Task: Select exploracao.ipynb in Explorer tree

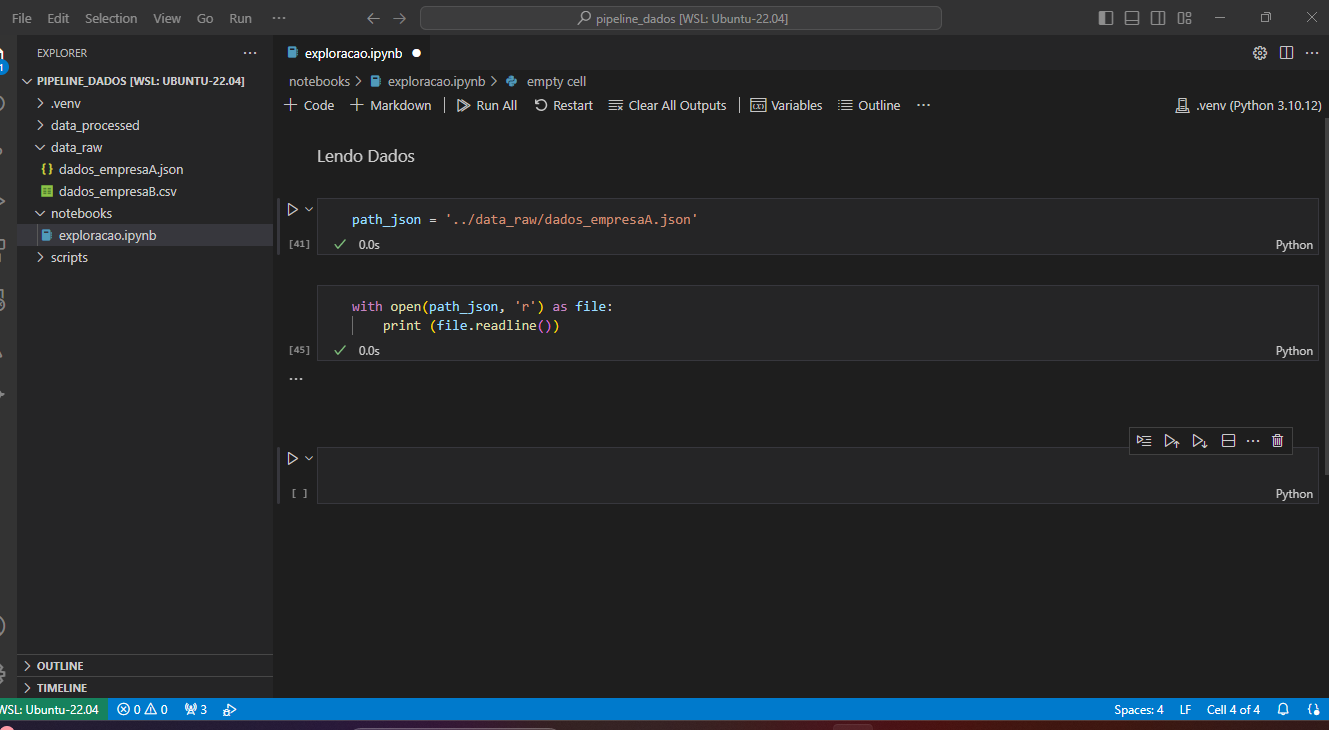Action: 145,235
